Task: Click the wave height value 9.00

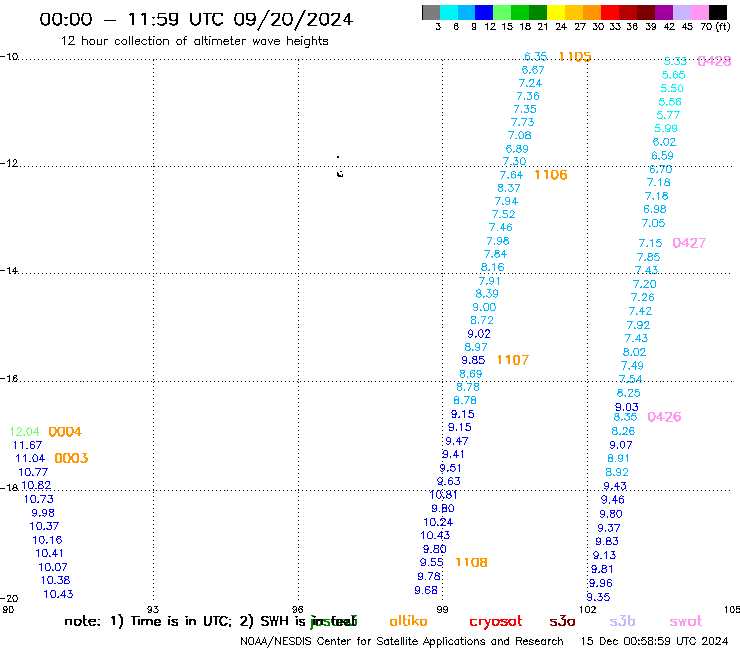Action: 484,307
